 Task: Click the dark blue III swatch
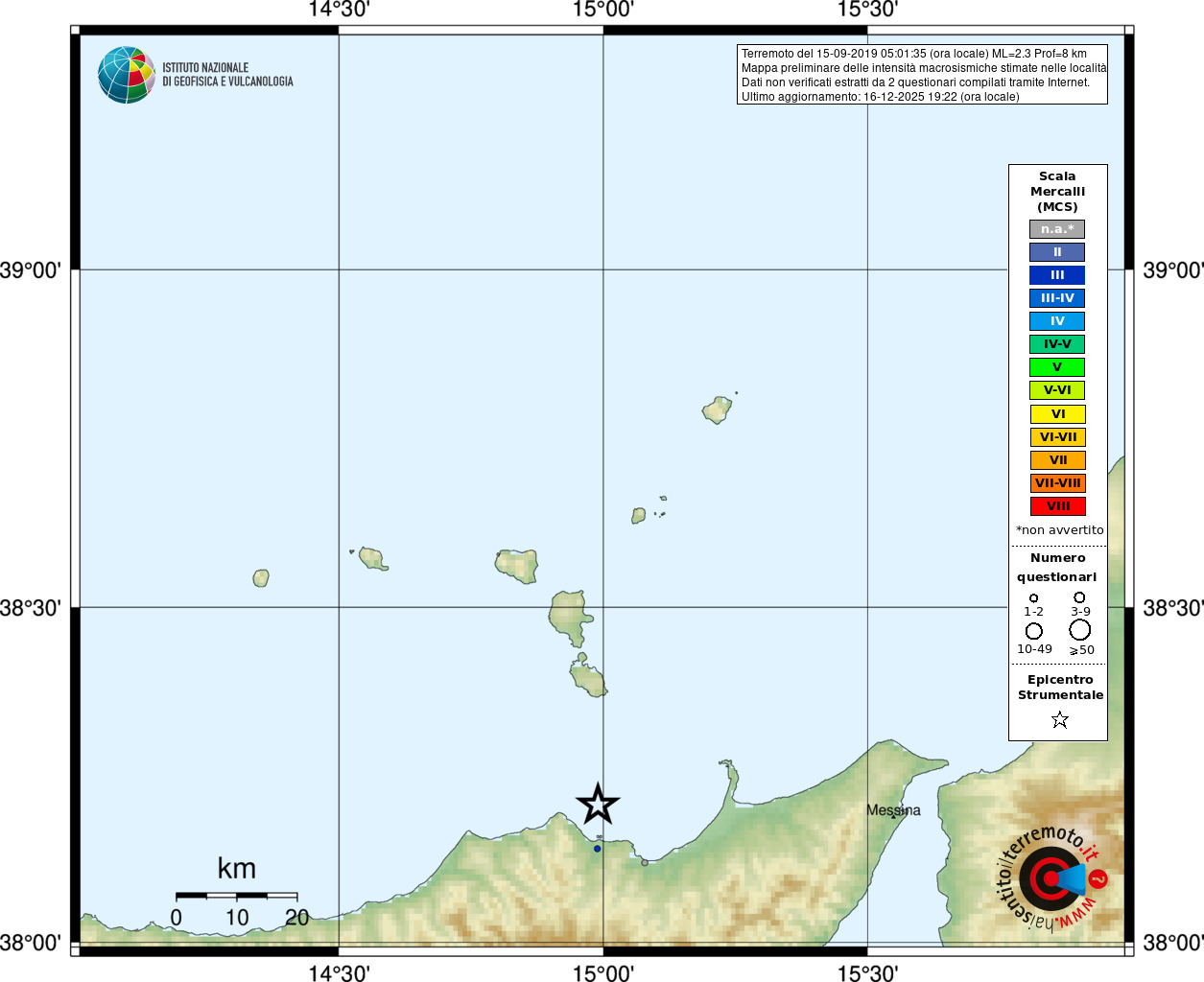coord(1057,275)
